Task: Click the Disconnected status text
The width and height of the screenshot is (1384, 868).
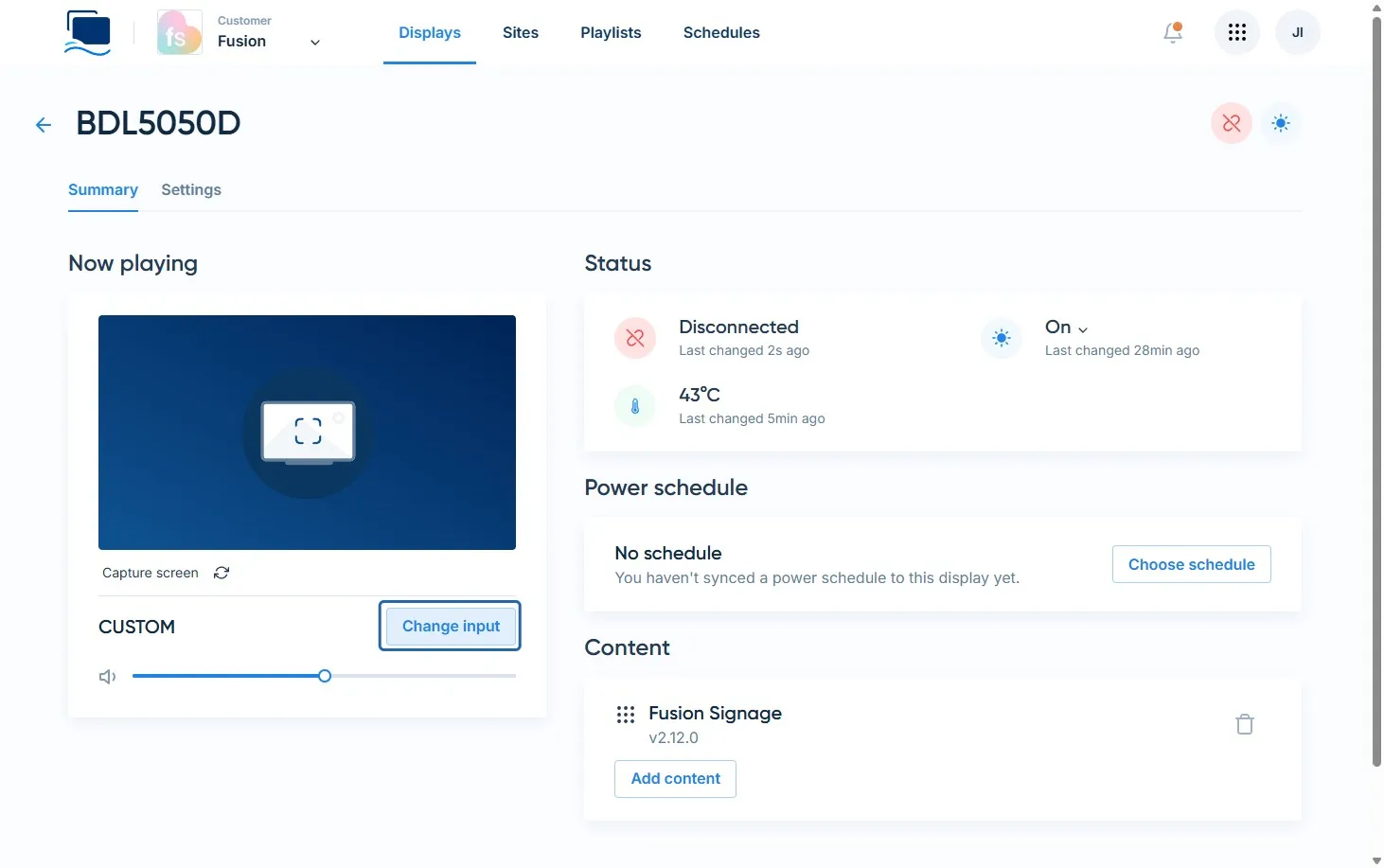Action: 738,328
